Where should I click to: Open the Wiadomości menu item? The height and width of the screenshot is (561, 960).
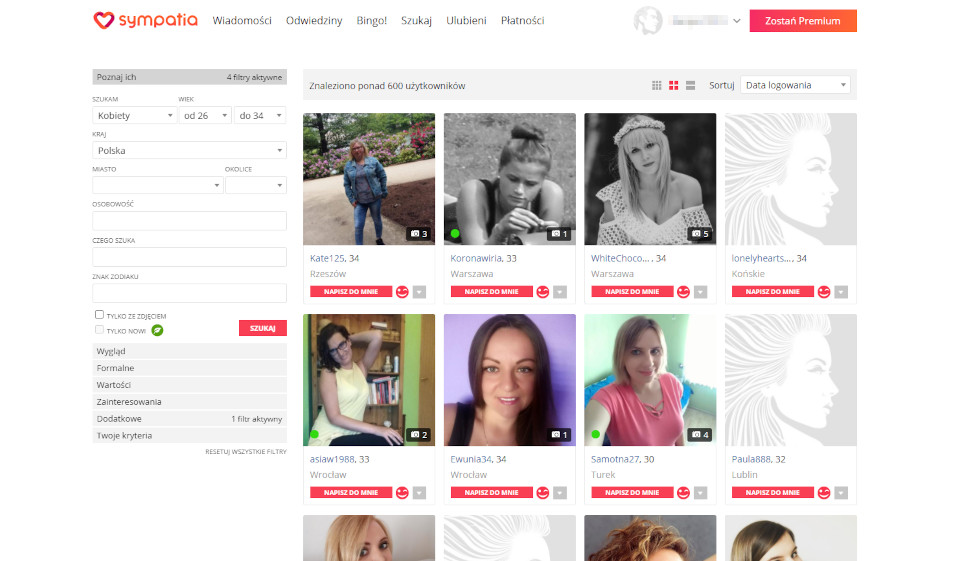(x=242, y=20)
